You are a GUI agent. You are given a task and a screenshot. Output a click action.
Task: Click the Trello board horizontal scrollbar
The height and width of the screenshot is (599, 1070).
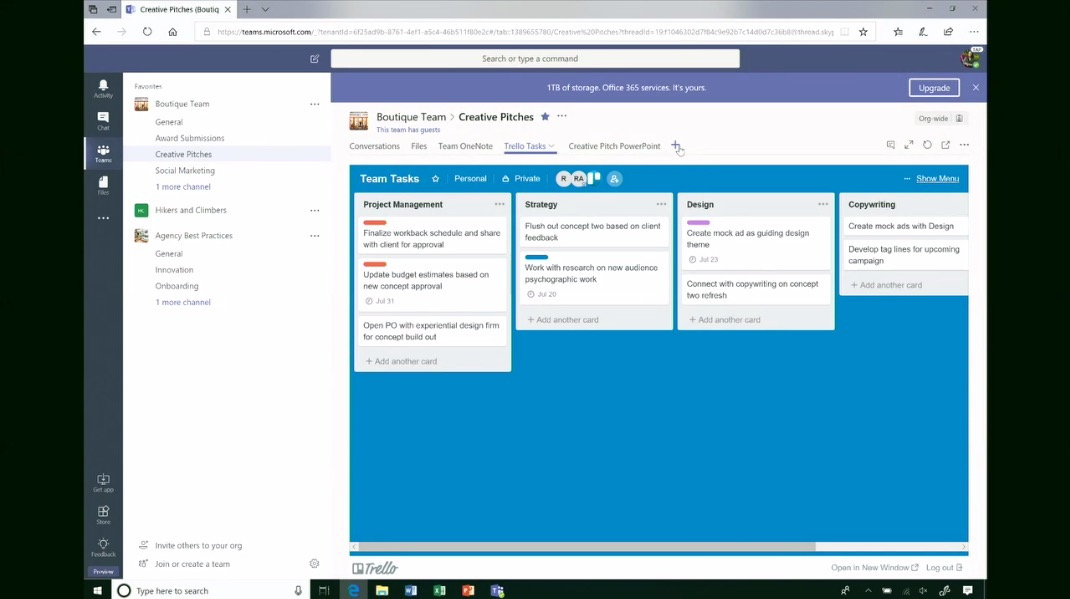point(587,546)
